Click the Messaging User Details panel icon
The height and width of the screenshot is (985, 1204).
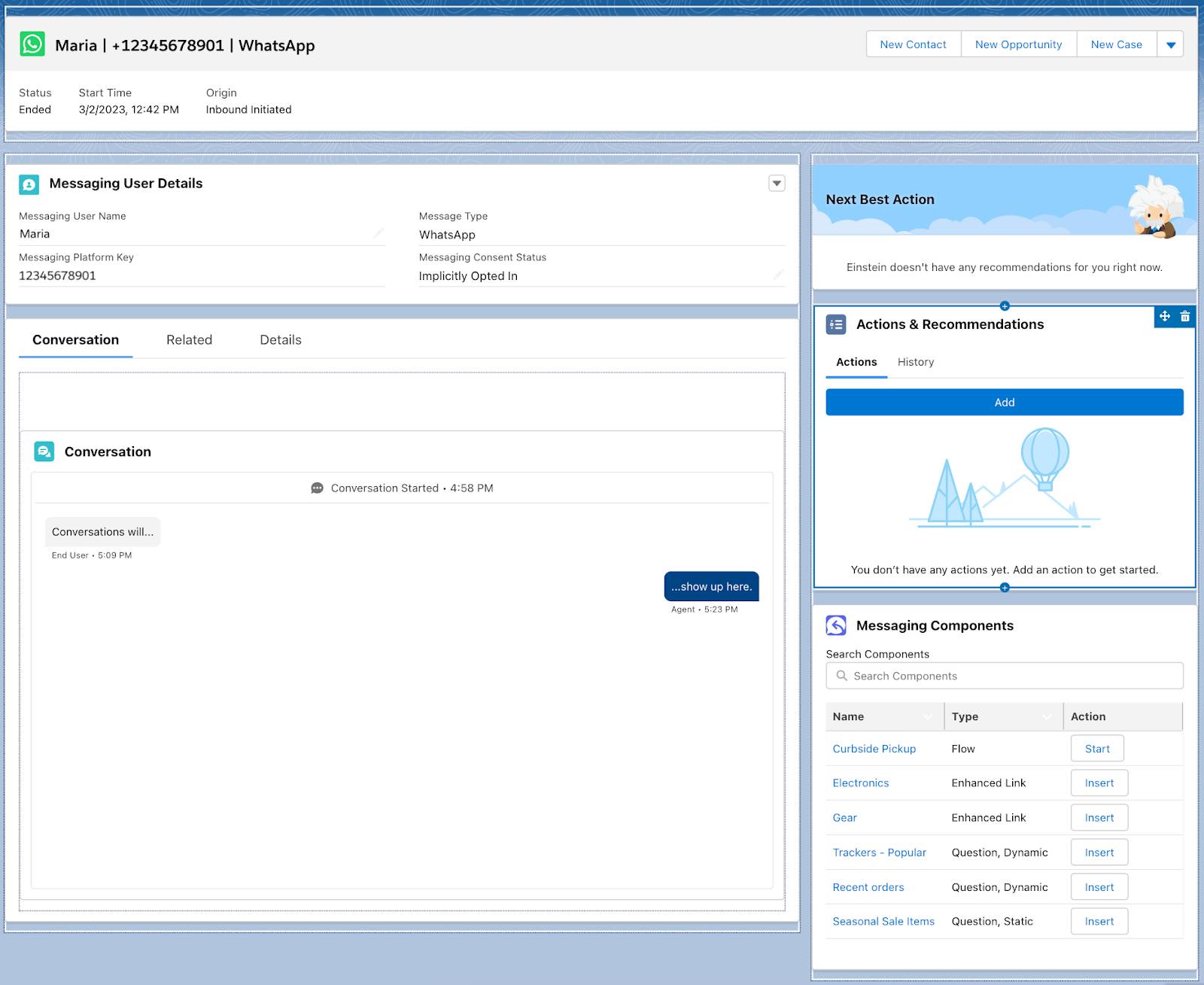pyautogui.click(x=29, y=183)
